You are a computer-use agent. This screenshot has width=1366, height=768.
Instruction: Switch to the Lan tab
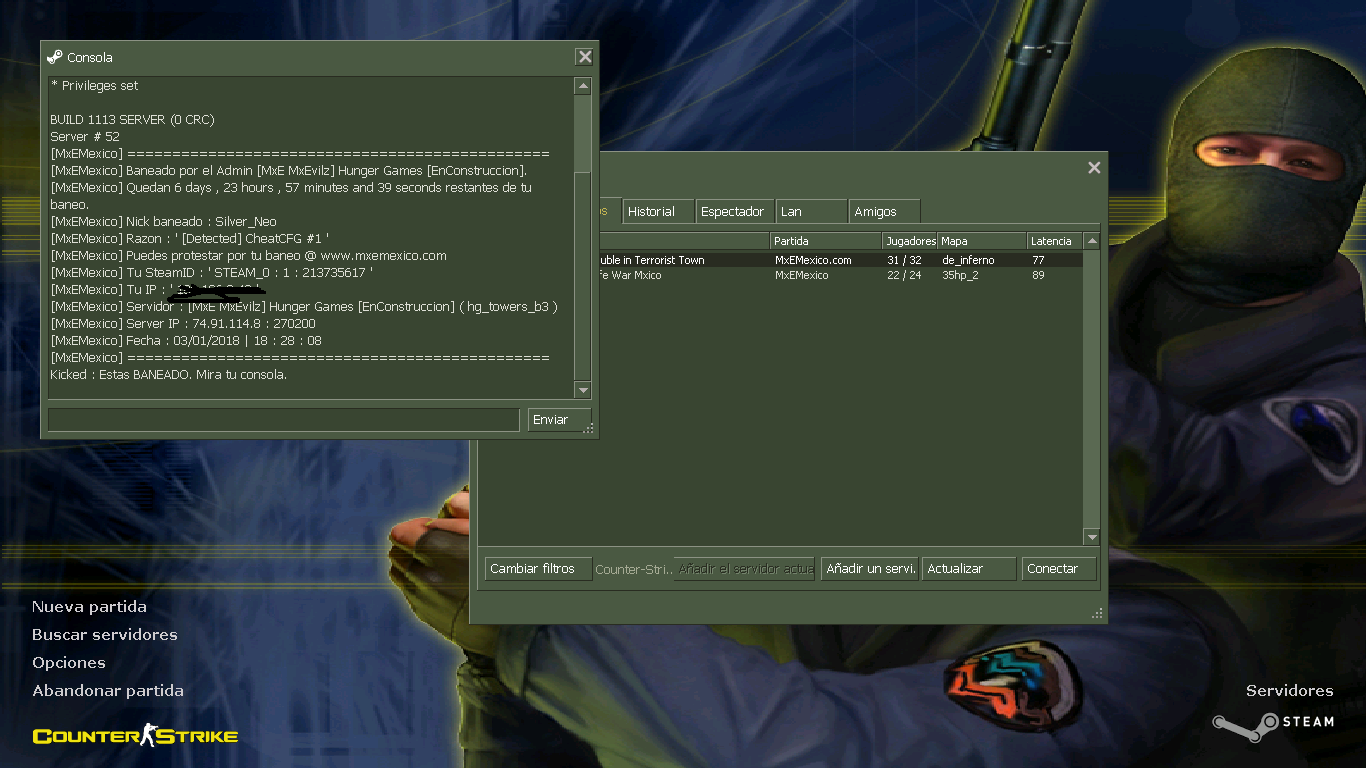pyautogui.click(x=811, y=211)
